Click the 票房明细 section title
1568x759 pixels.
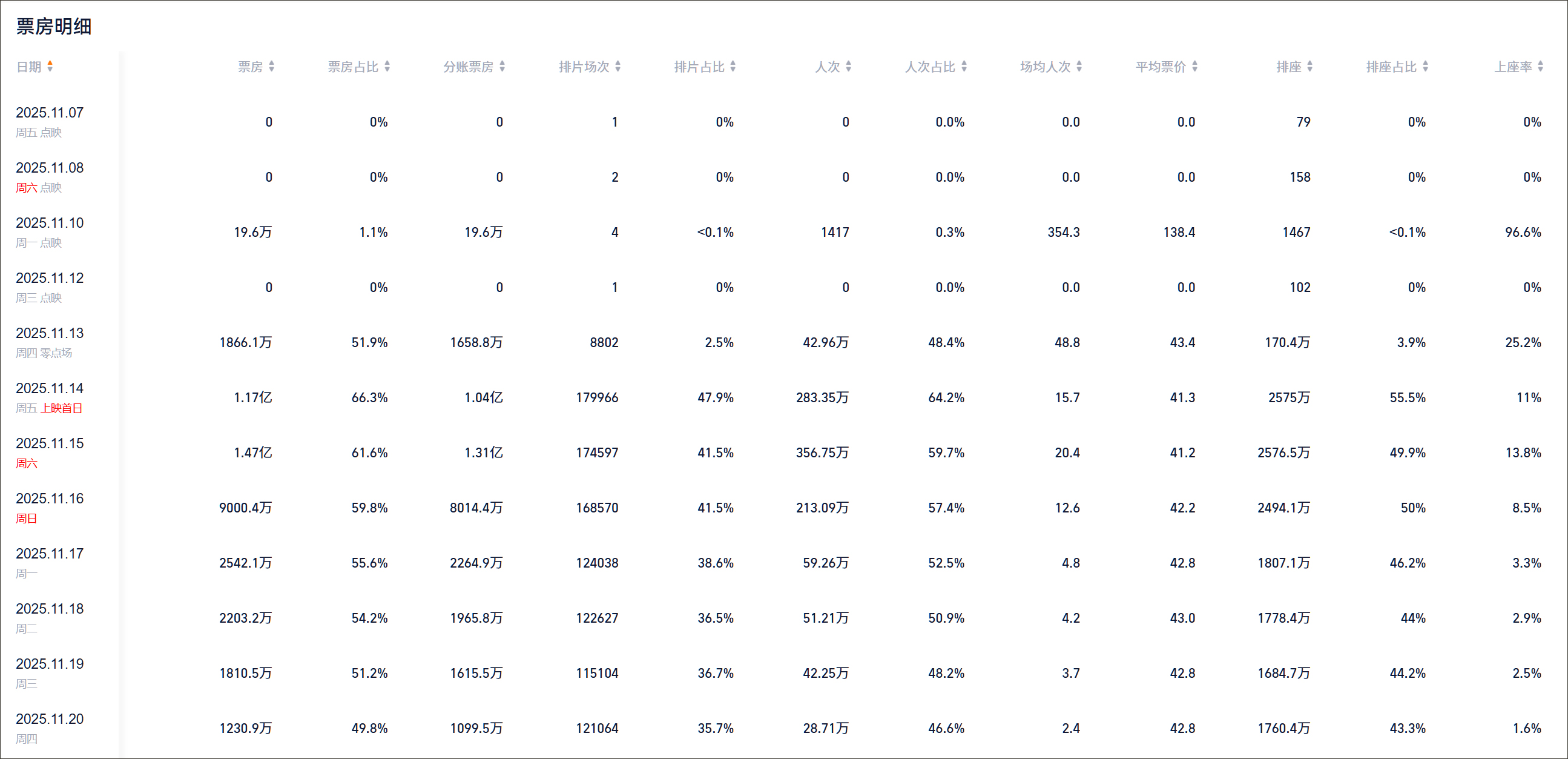[53, 26]
